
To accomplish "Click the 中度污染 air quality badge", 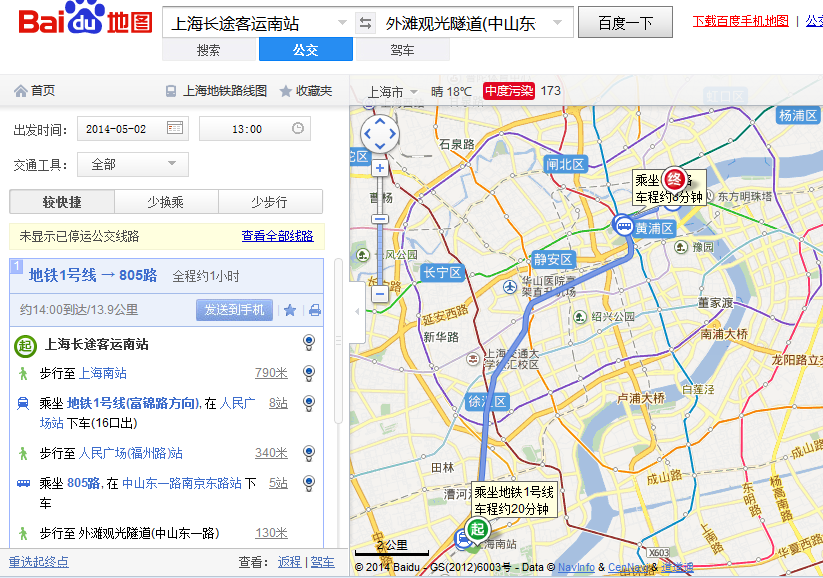I will coord(509,91).
